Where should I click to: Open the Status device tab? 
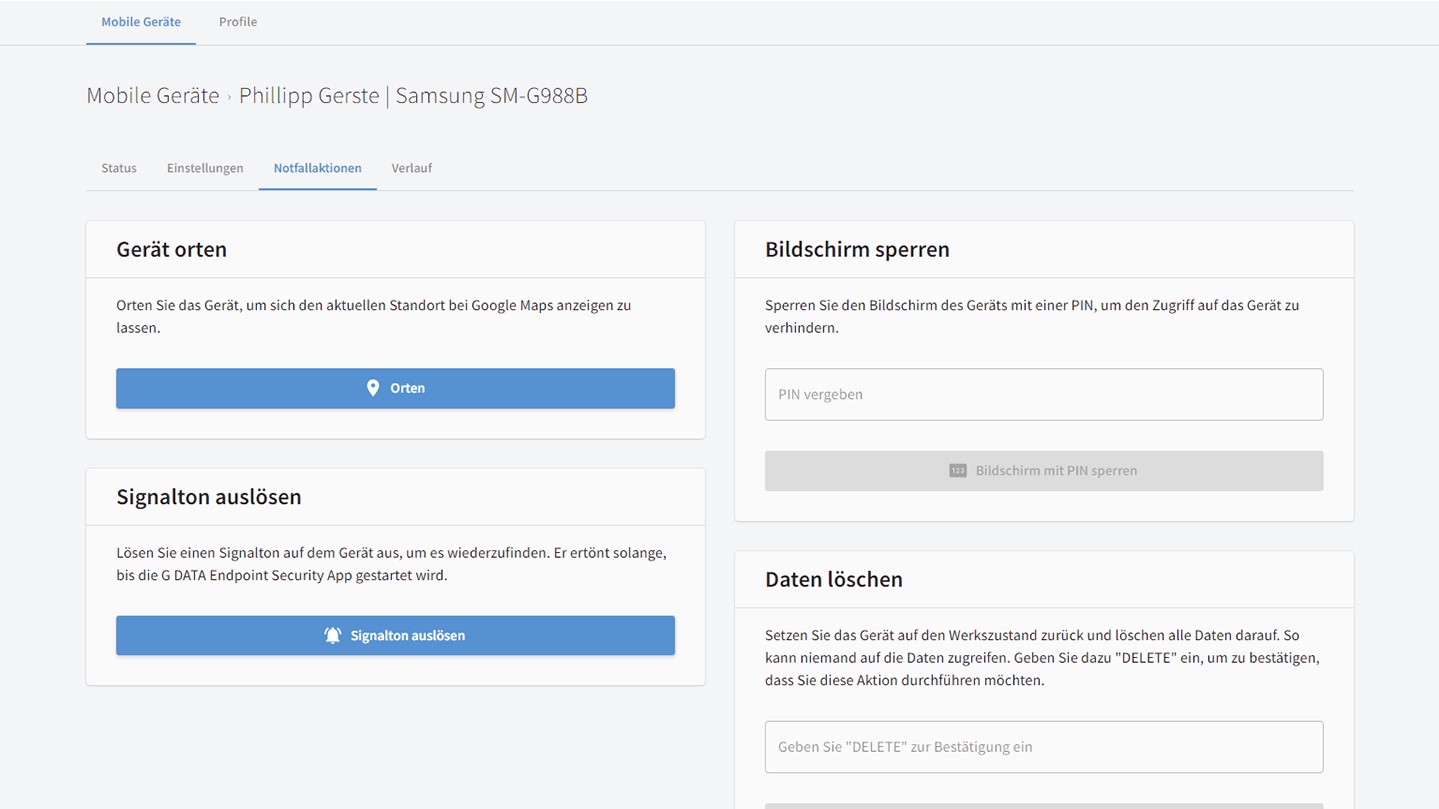point(119,168)
